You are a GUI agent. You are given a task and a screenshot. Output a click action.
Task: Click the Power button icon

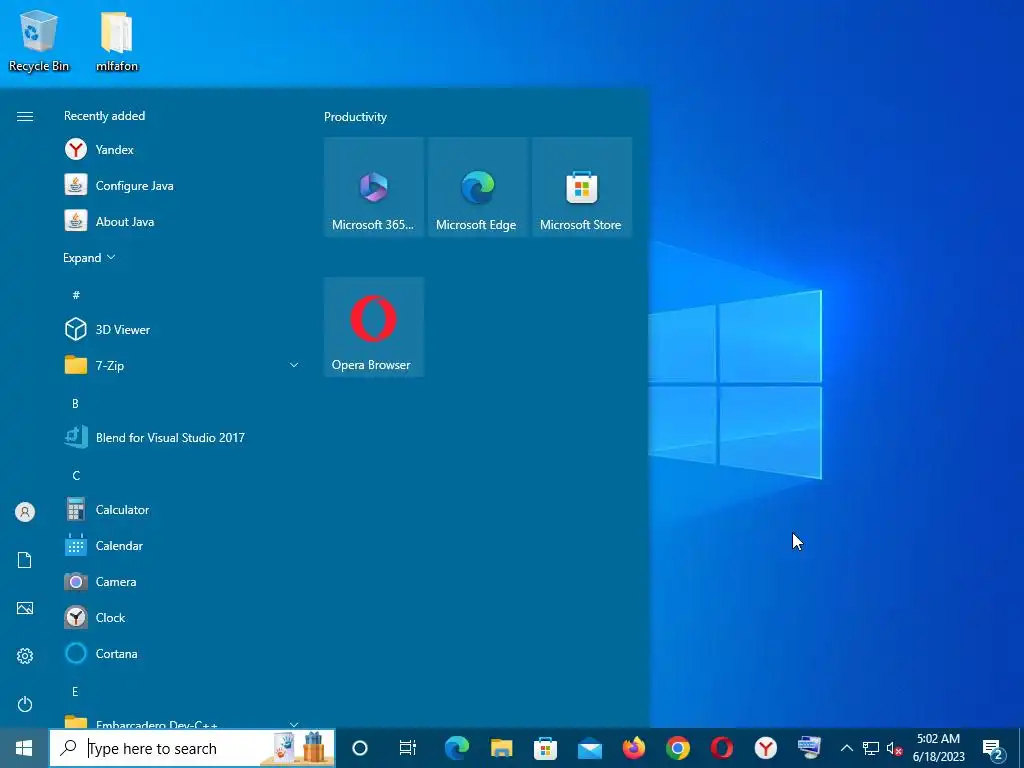(25, 704)
